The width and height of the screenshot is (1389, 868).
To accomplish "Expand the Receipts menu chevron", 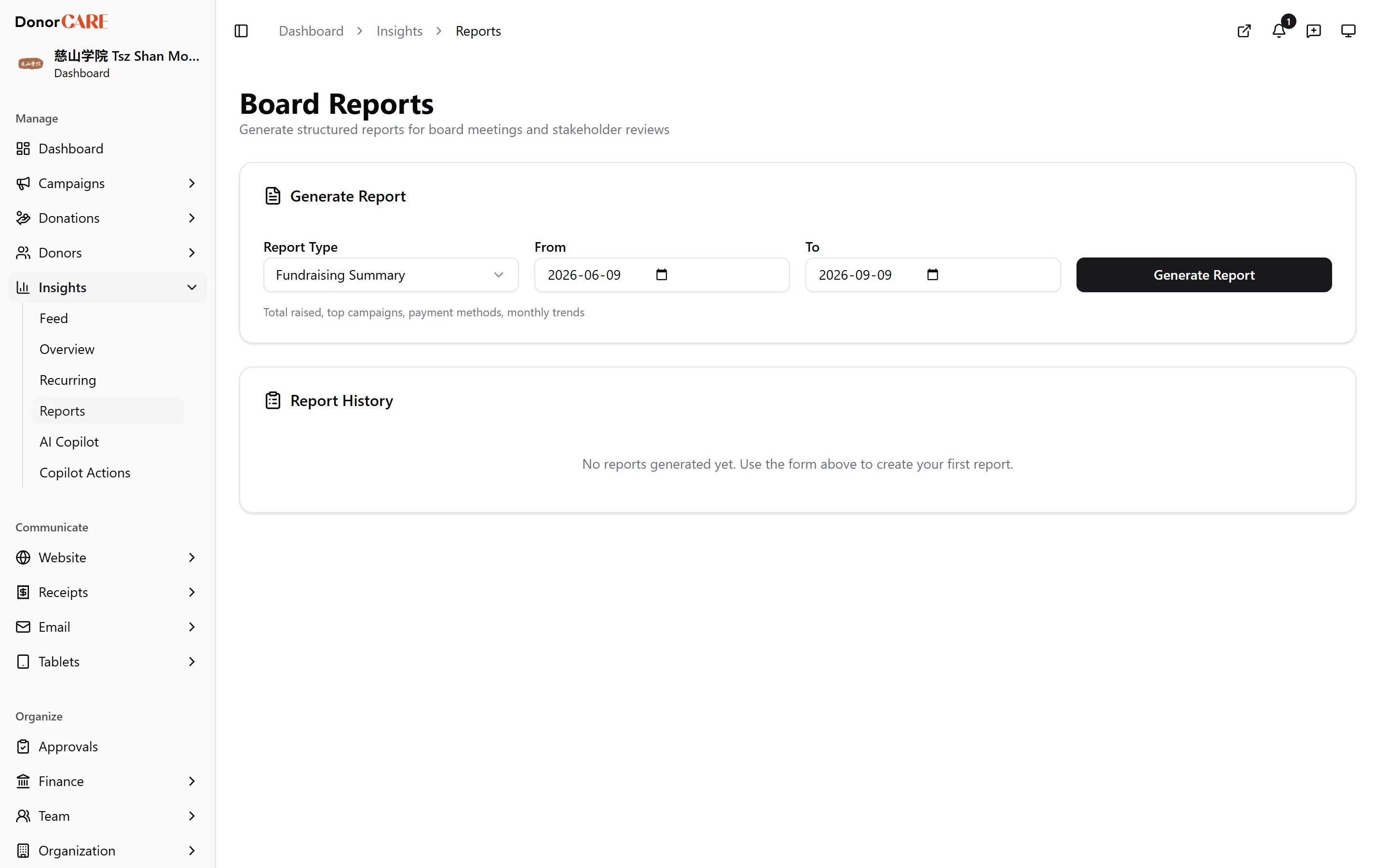I will (x=191, y=593).
